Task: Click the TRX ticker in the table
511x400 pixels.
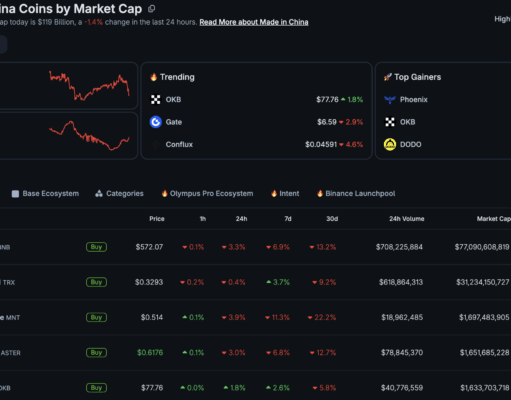Action: [9, 282]
